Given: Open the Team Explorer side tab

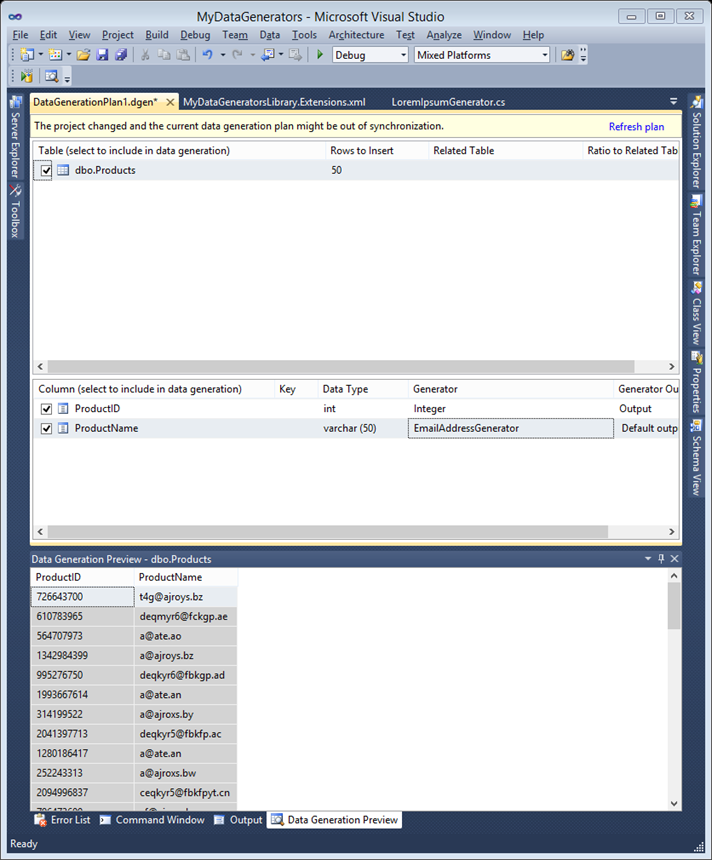Looking at the screenshot, I should click(697, 235).
